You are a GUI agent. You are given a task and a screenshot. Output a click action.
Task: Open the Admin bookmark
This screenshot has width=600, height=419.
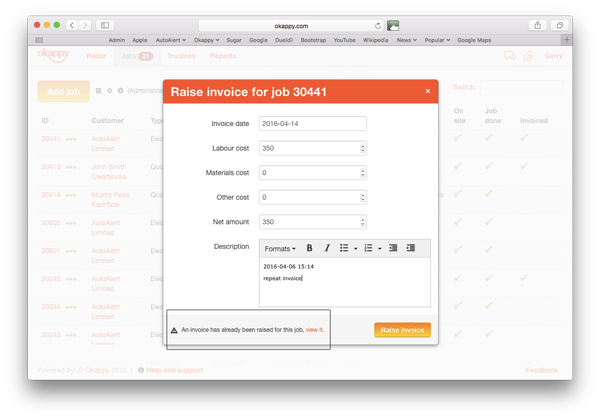tap(116, 40)
